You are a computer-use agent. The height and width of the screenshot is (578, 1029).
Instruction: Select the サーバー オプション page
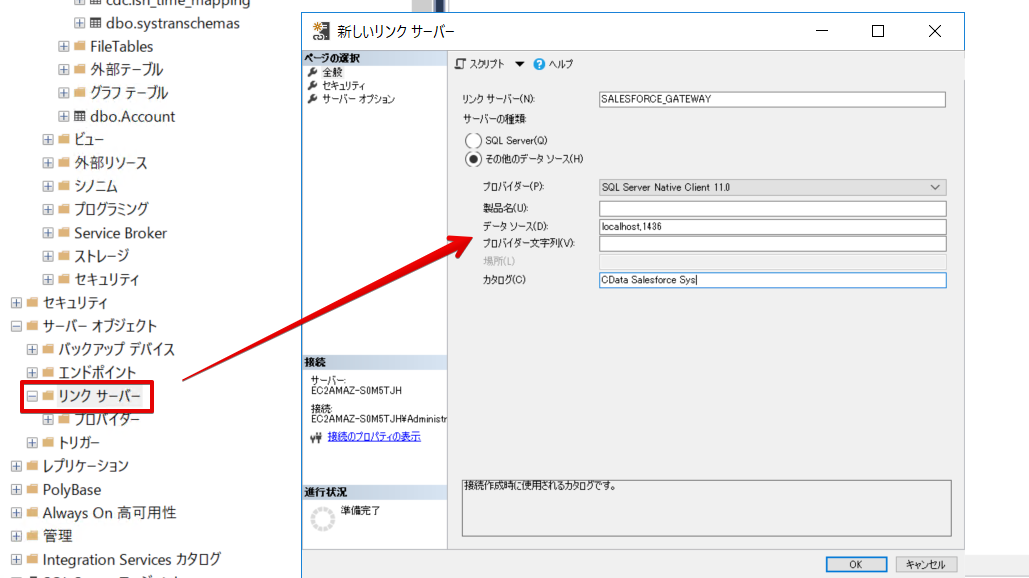(358, 99)
